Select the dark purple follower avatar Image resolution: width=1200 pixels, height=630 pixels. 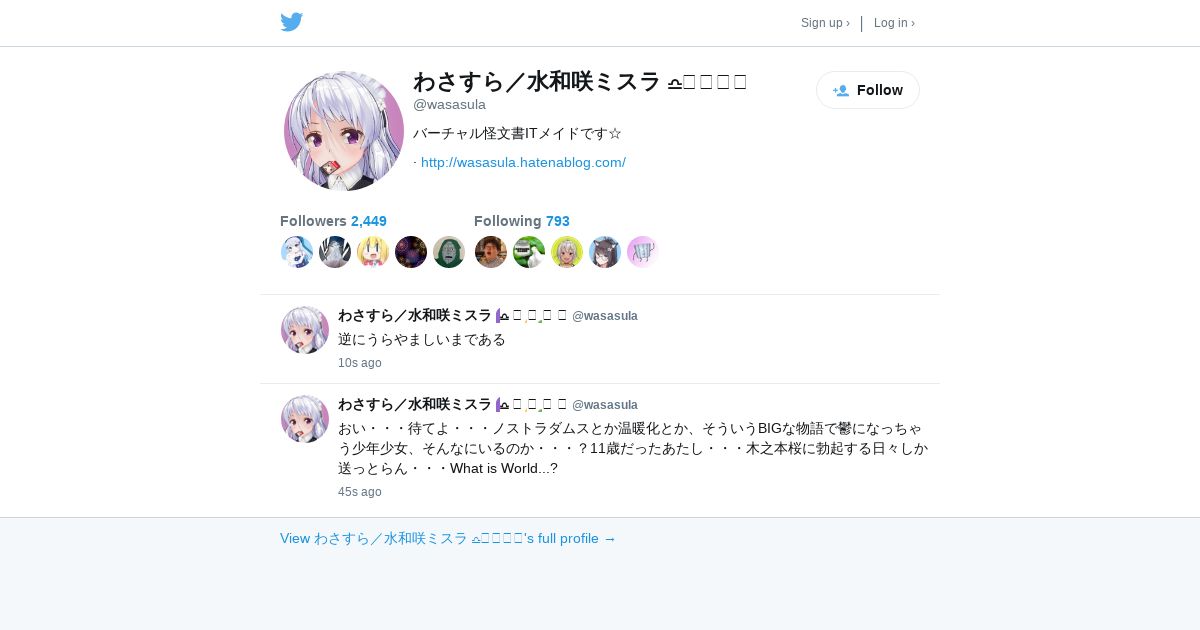click(x=411, y=252)
